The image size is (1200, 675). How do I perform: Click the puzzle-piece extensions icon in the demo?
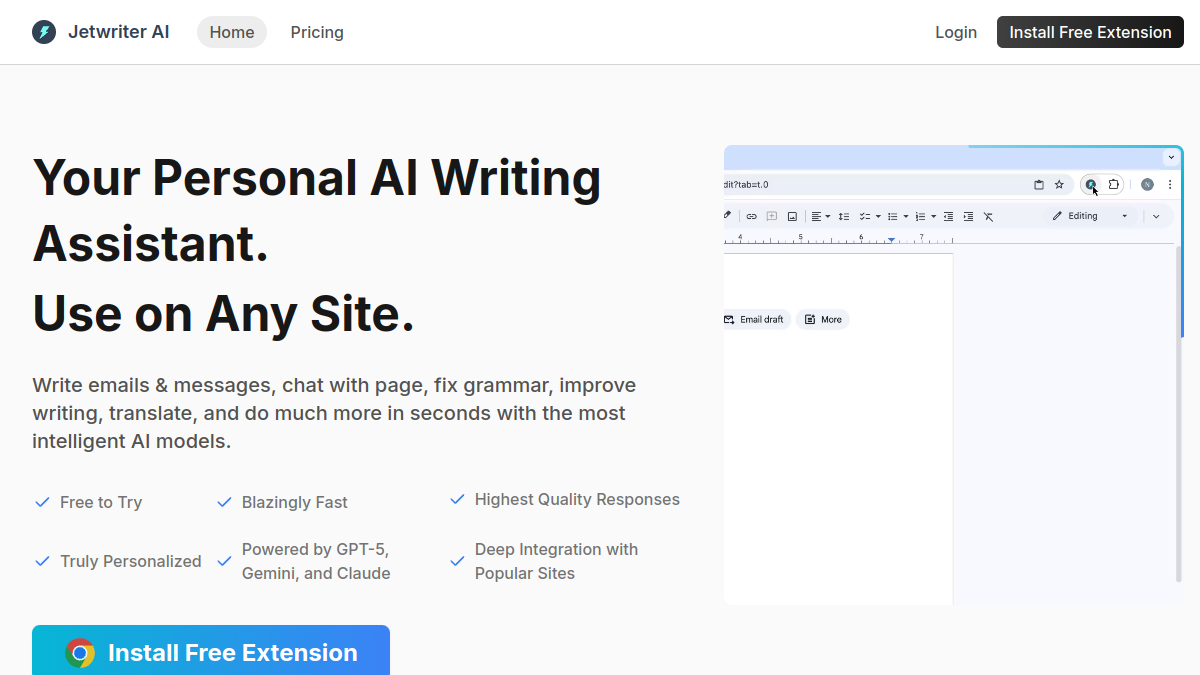[1113, 184]
